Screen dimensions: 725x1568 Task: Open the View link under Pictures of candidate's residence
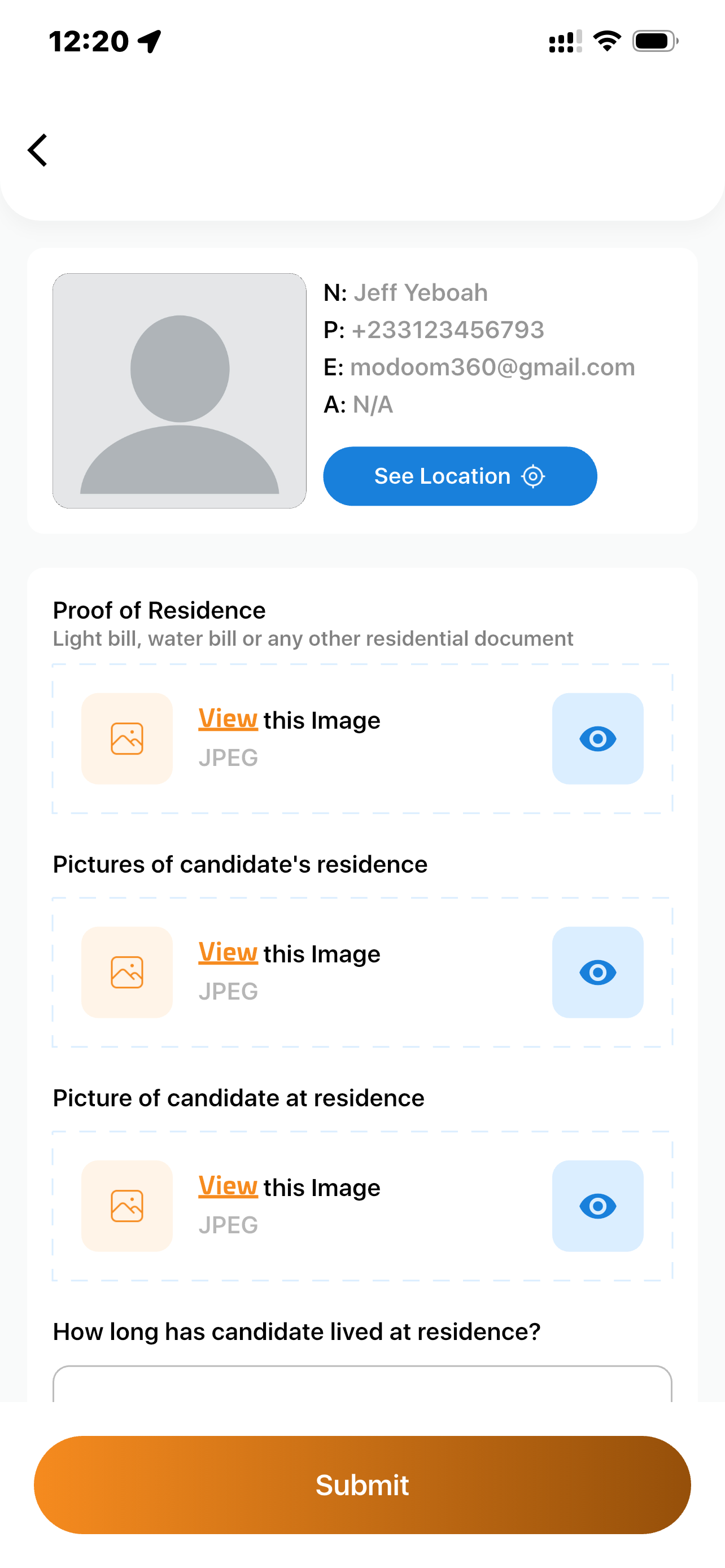[x=228, y=953]
